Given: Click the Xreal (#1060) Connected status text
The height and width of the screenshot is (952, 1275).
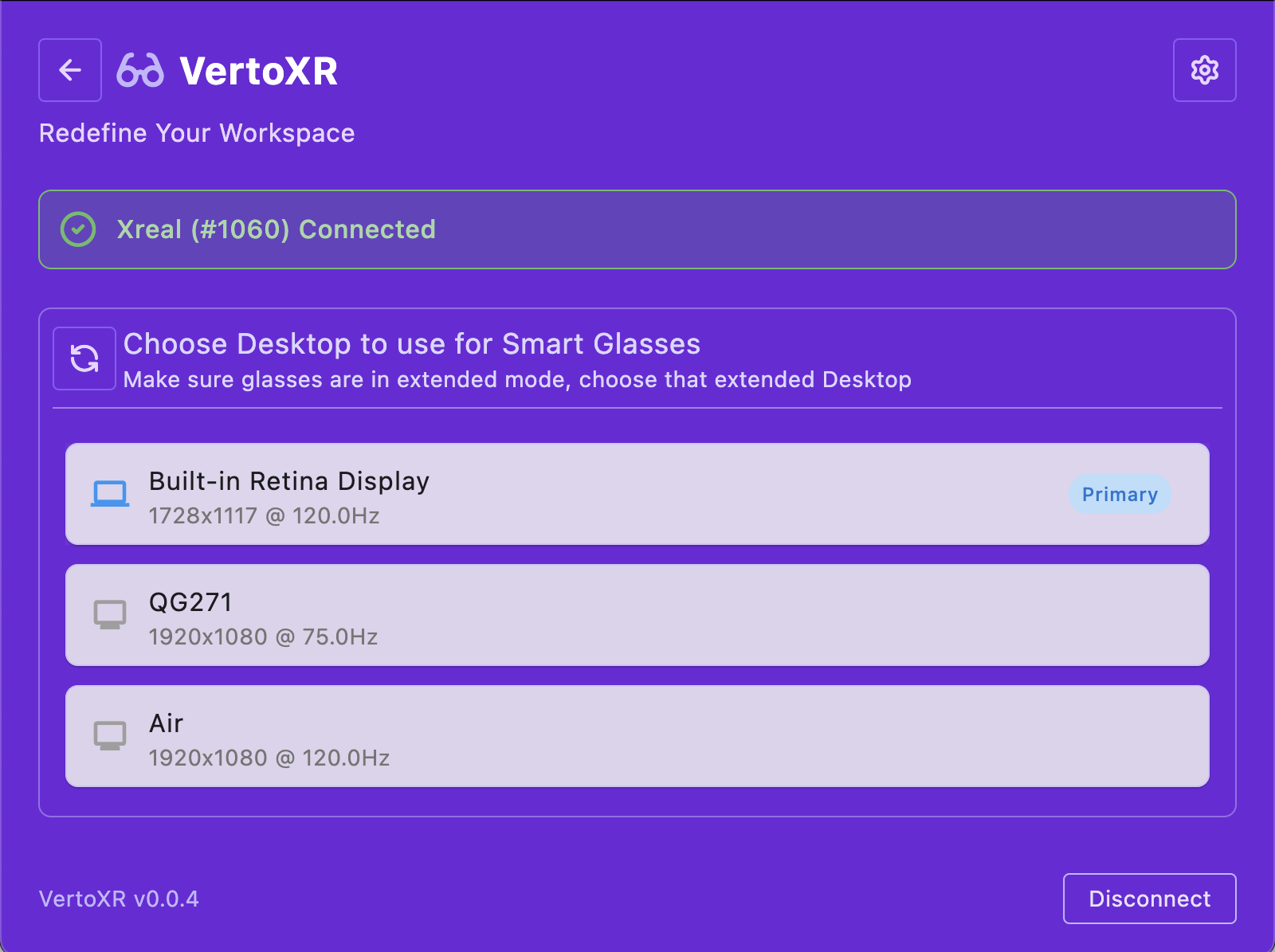Looking at the screenshot, I should click(x=276, y=229).
